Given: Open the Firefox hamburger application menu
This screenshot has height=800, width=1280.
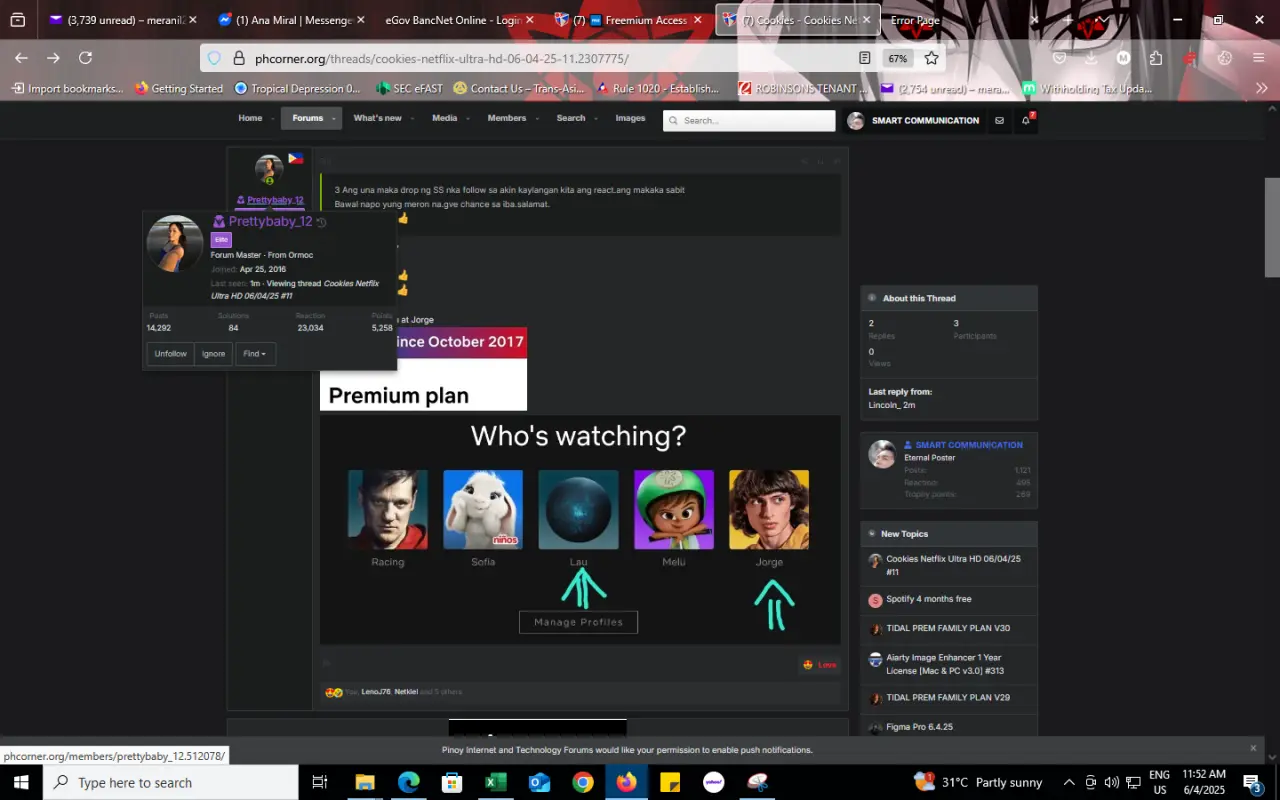Looking at the screenshot, I should point(1259,58).
